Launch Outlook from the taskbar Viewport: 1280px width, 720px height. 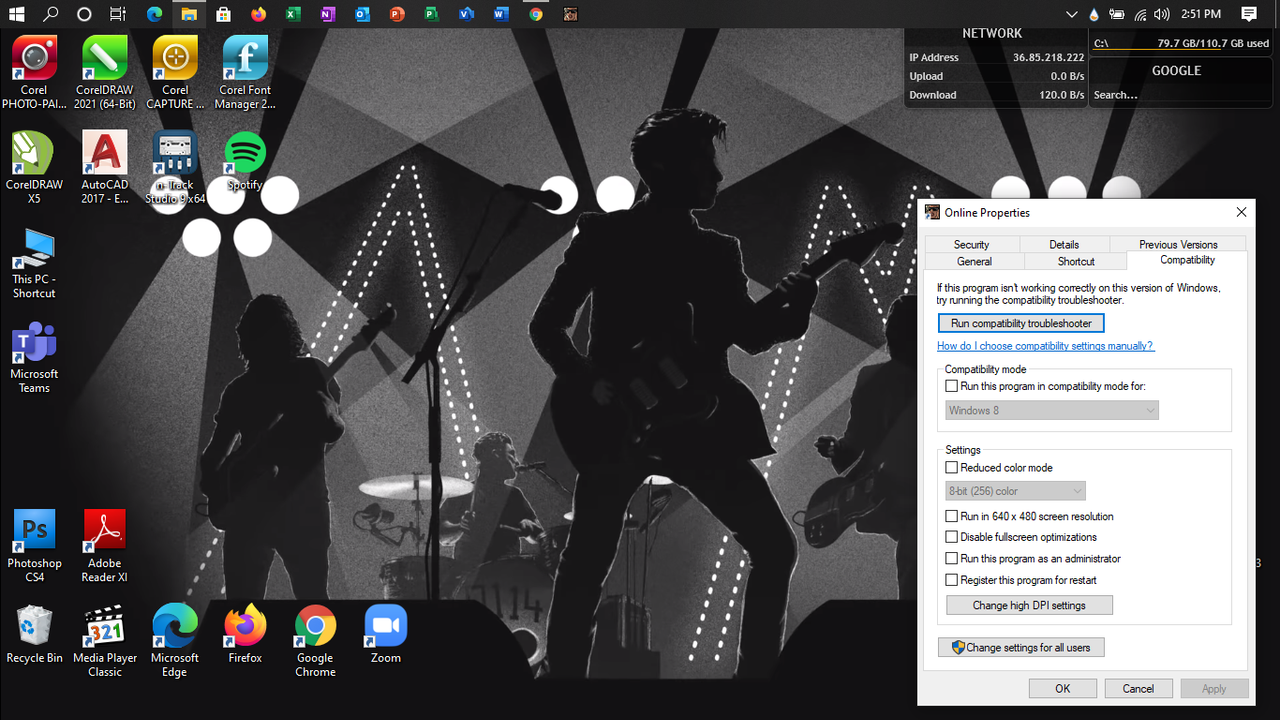point(362,14)
